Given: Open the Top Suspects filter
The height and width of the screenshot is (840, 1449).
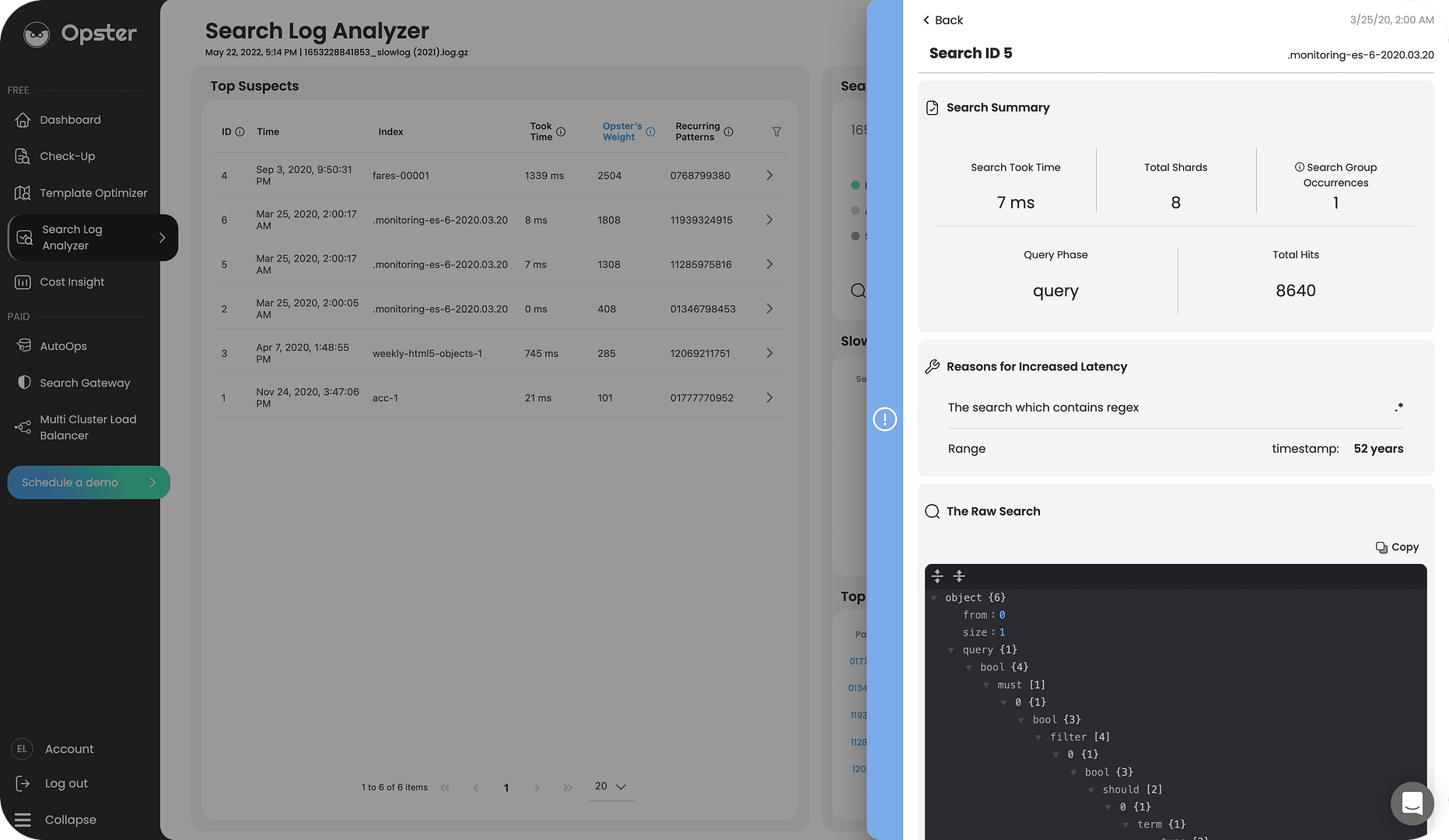Looking at the screenshot, I should point(776,131).
